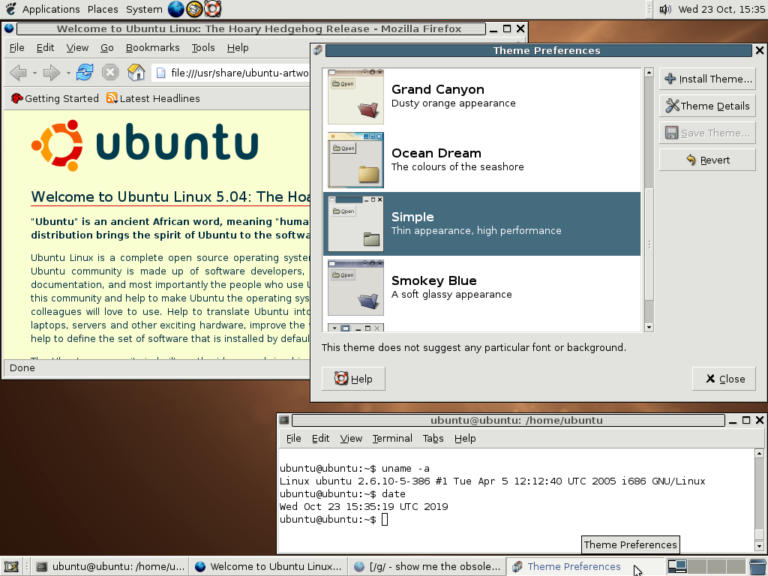Viewport: 768px width, 576px height.
Task: Switch to terminal taskbar button
Action: 110,567
